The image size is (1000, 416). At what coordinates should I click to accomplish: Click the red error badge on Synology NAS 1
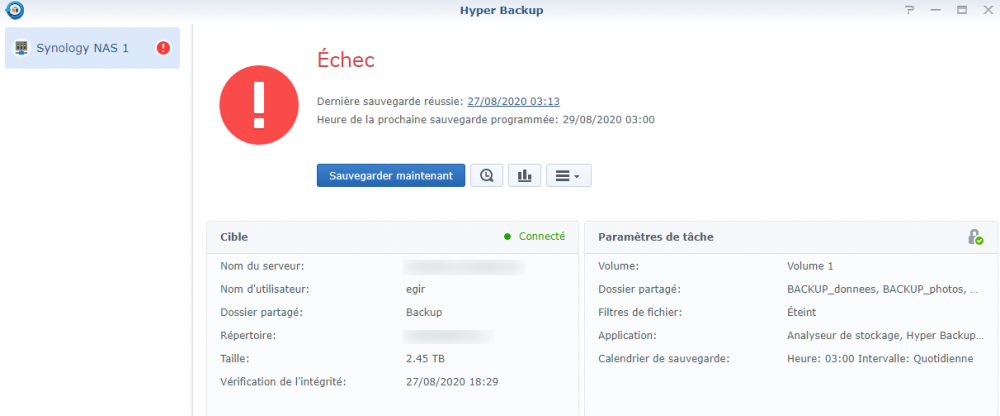(x=163, y=48)
